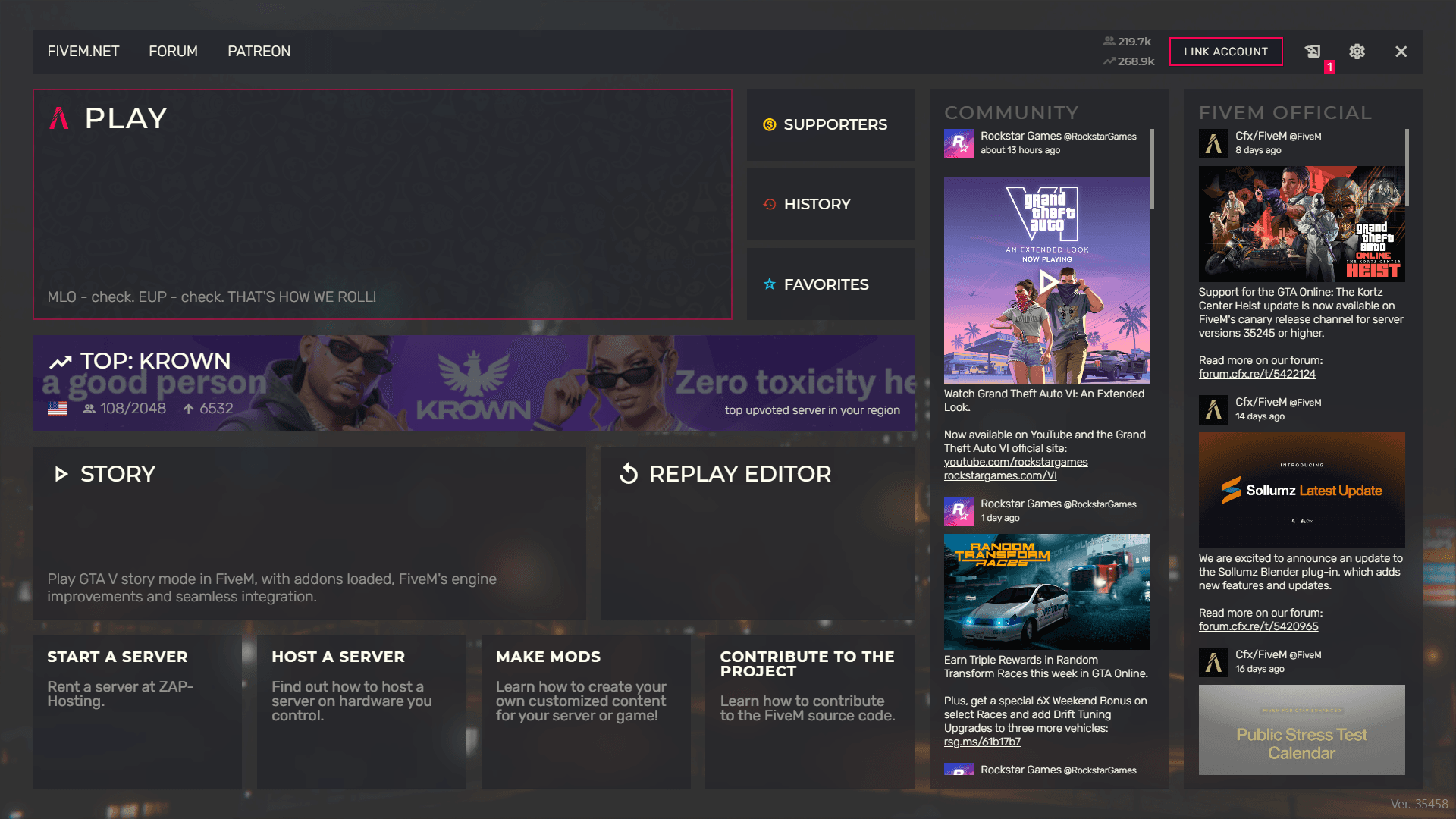
Task: Open the PATREON navigation link
Action: 259,52
